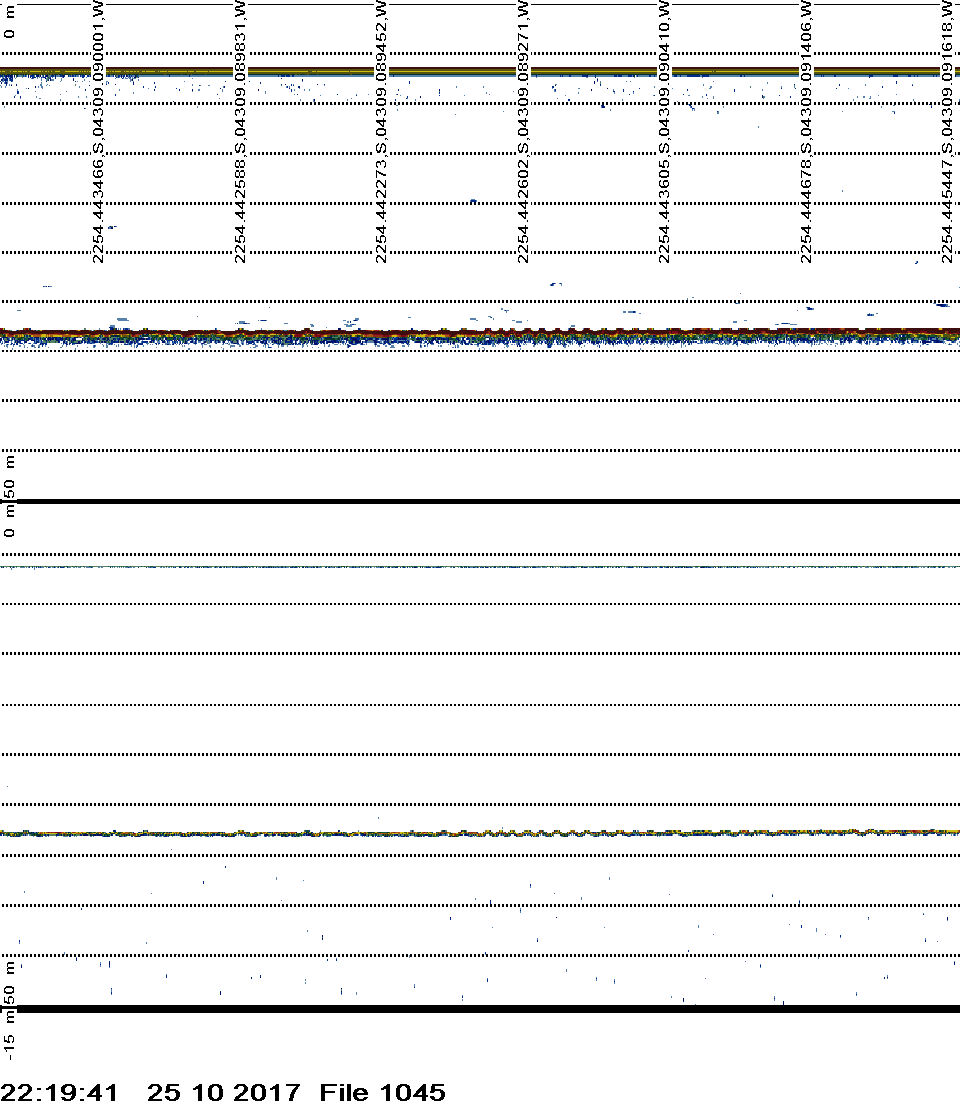Click the red seabed echo band in upper echogram
The height and width of the screenshot is (1108, 960).
click(480, 332)
